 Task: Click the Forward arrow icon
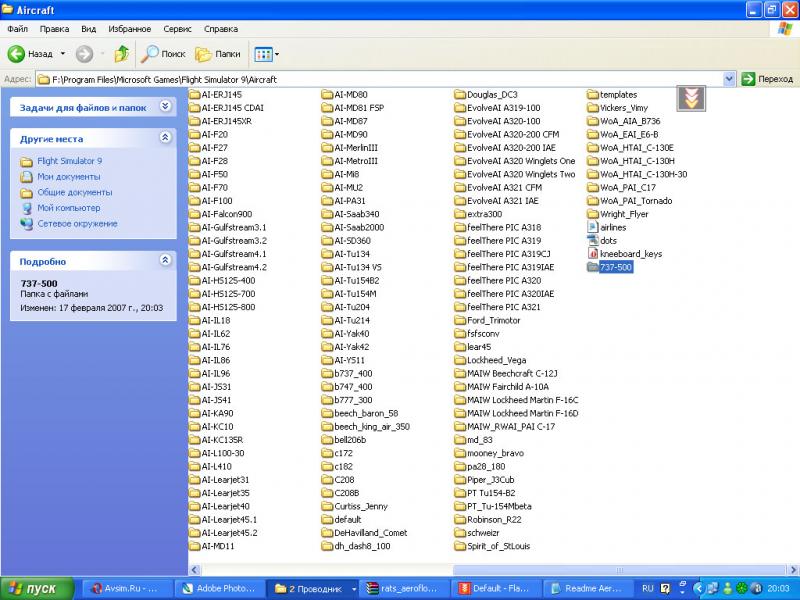pos(84,54)
